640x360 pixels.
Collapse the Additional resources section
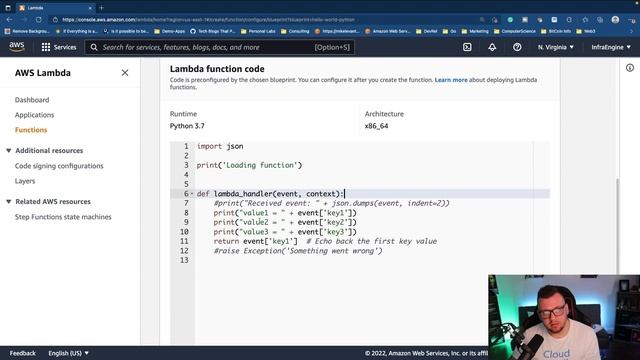coord(9,151)
